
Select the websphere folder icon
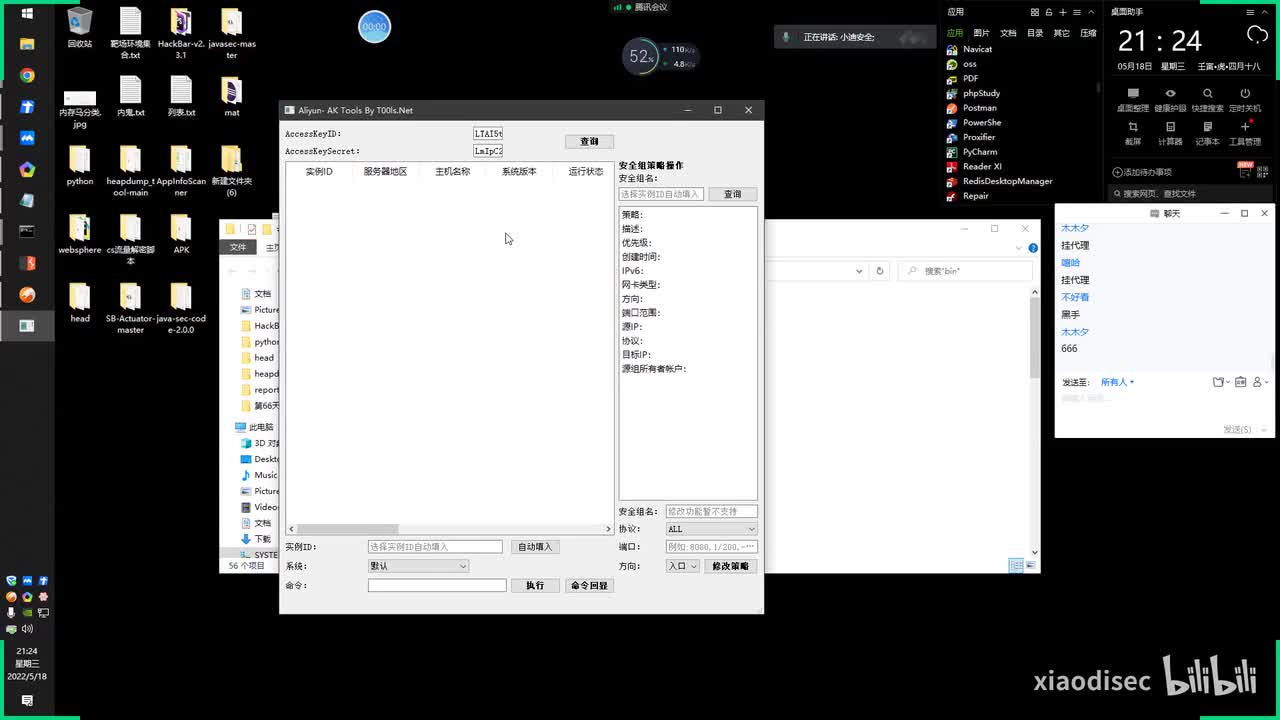pyautogui.click(x=80, y=234)
